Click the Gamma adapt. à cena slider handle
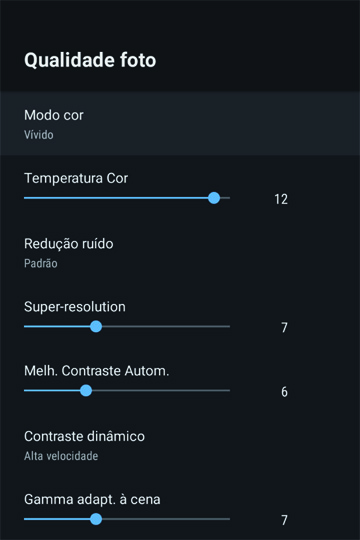 [96, 519]
